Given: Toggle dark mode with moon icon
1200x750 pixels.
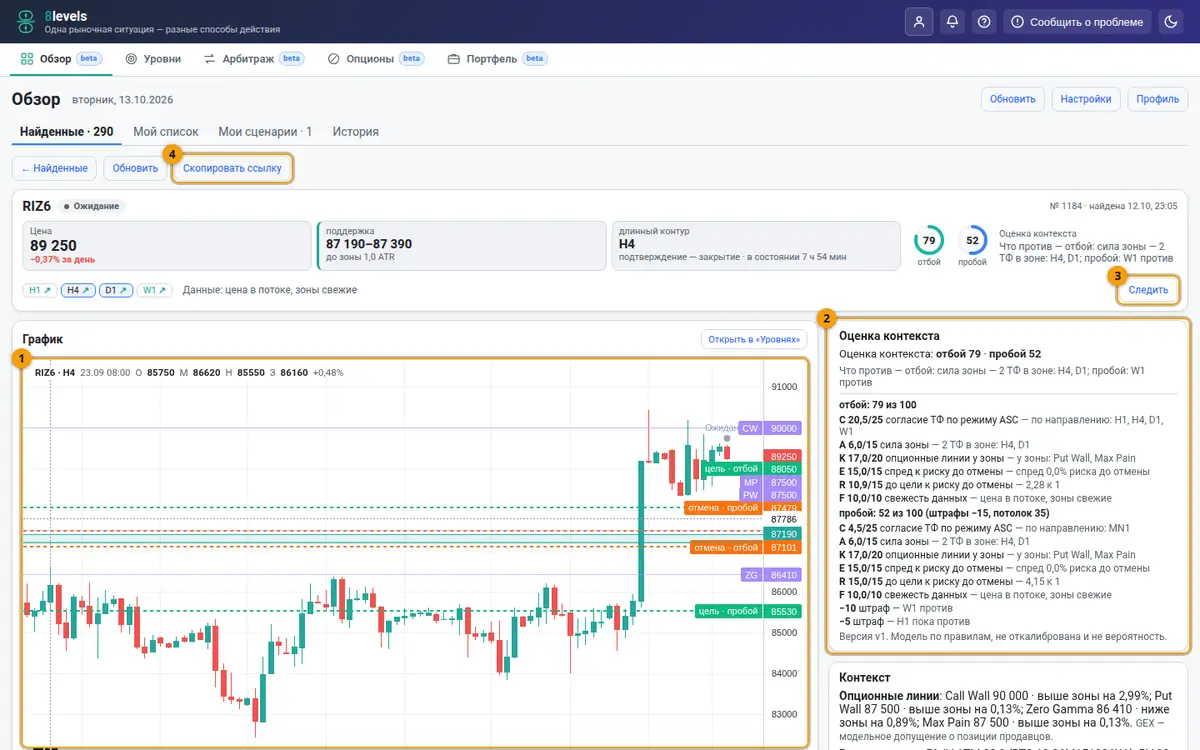Looking at the screenshot, I should (x=1171, y=22).
